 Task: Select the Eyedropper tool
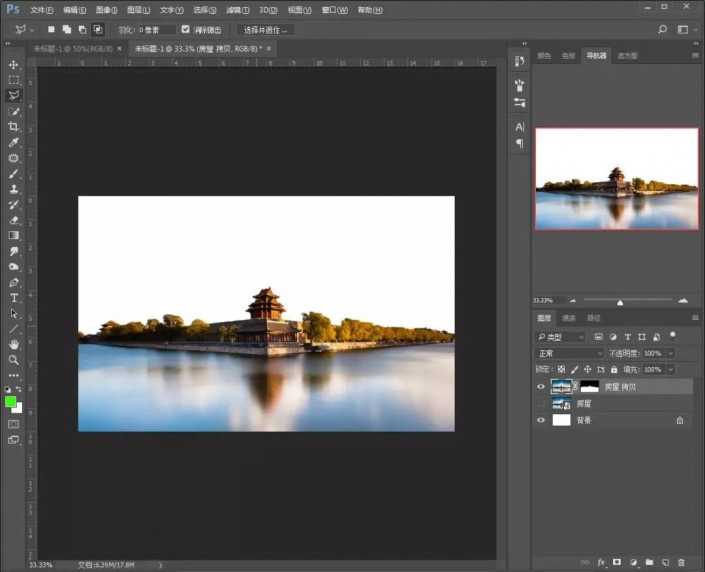point(14,143)
